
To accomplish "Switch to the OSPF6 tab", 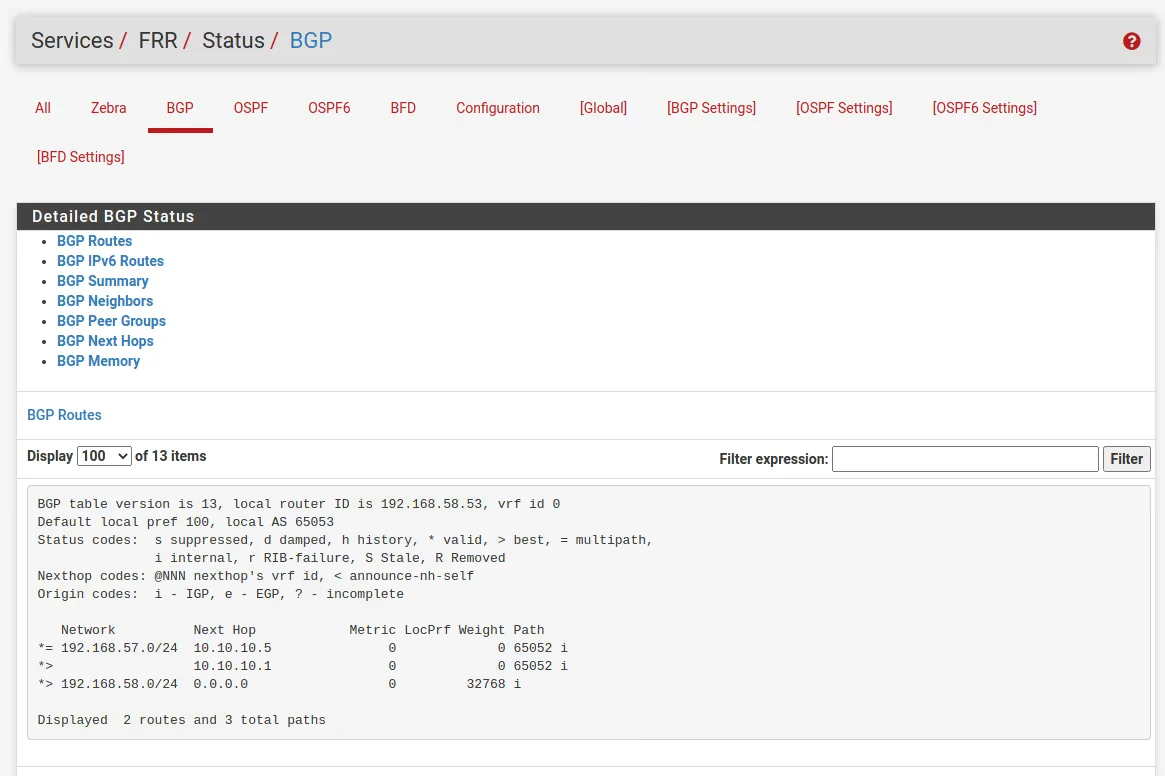I will 329,108.
